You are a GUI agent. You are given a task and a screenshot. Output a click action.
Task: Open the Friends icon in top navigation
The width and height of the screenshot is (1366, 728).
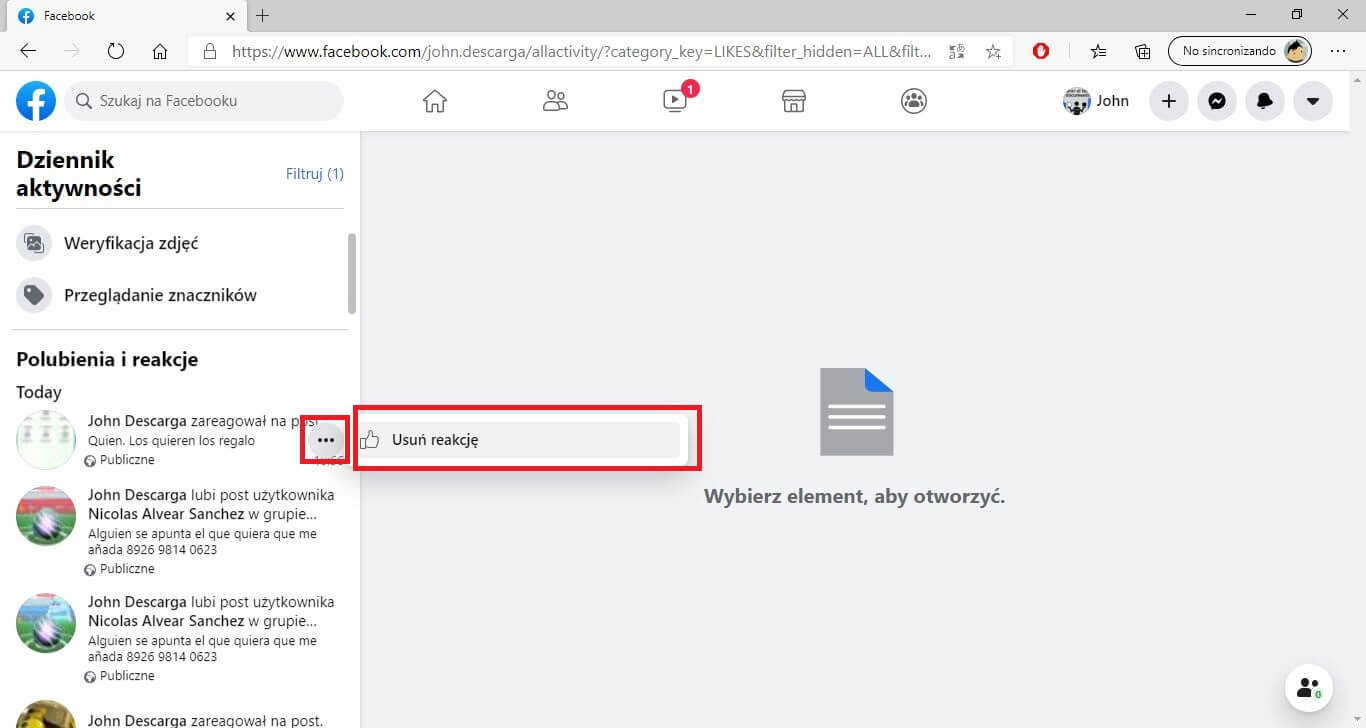[x=555, y=101]
